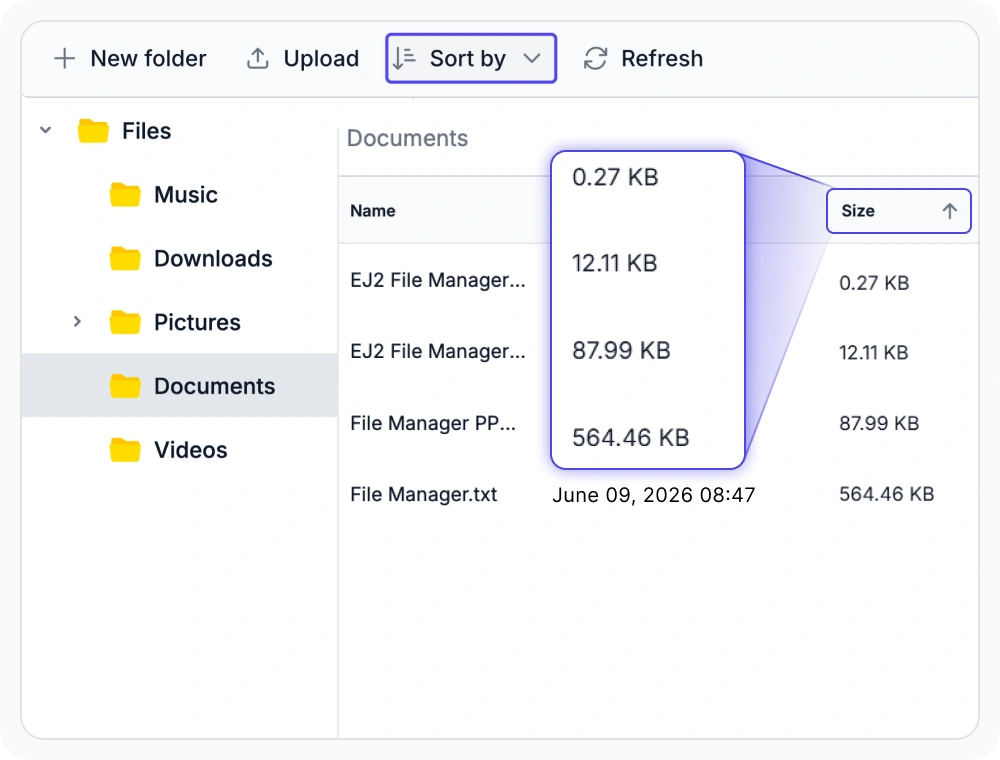
Task: Click the 0.27 KB cell in Size column
Action: [874, 282]
